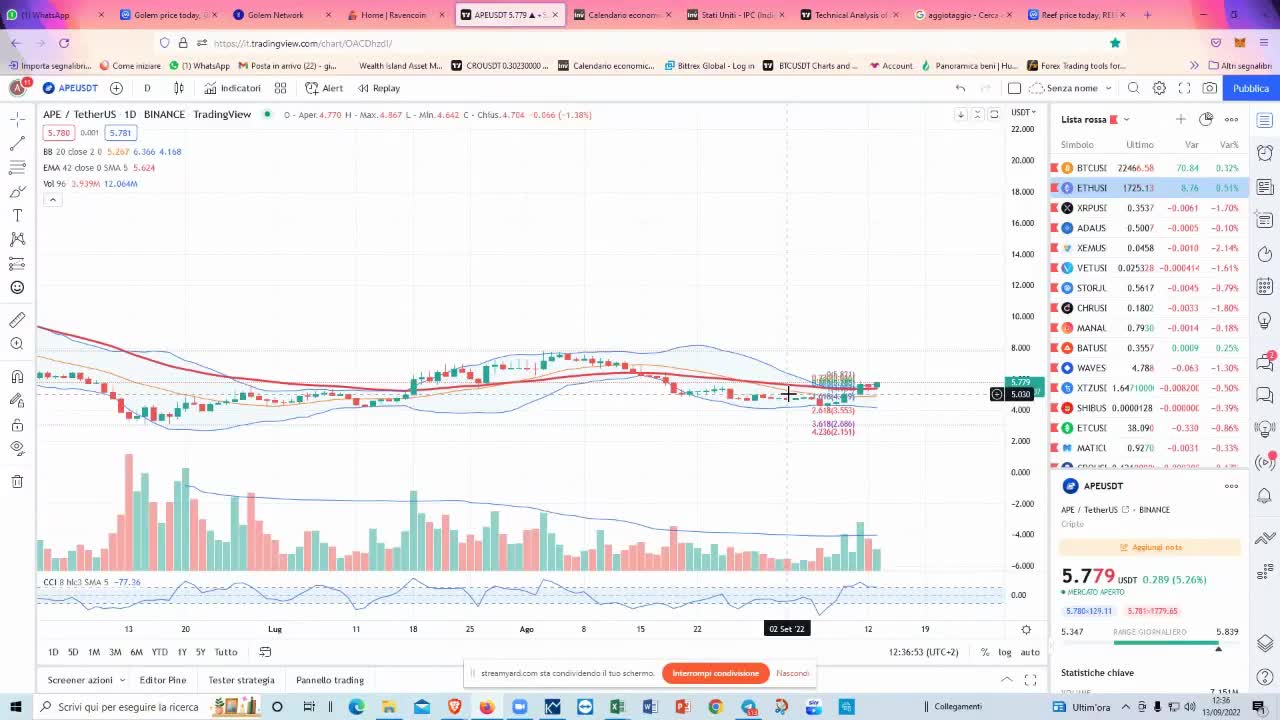1280x720 pixels.
Task: Expand the Screener azioni dropdown
Action: tap(86, 680)
